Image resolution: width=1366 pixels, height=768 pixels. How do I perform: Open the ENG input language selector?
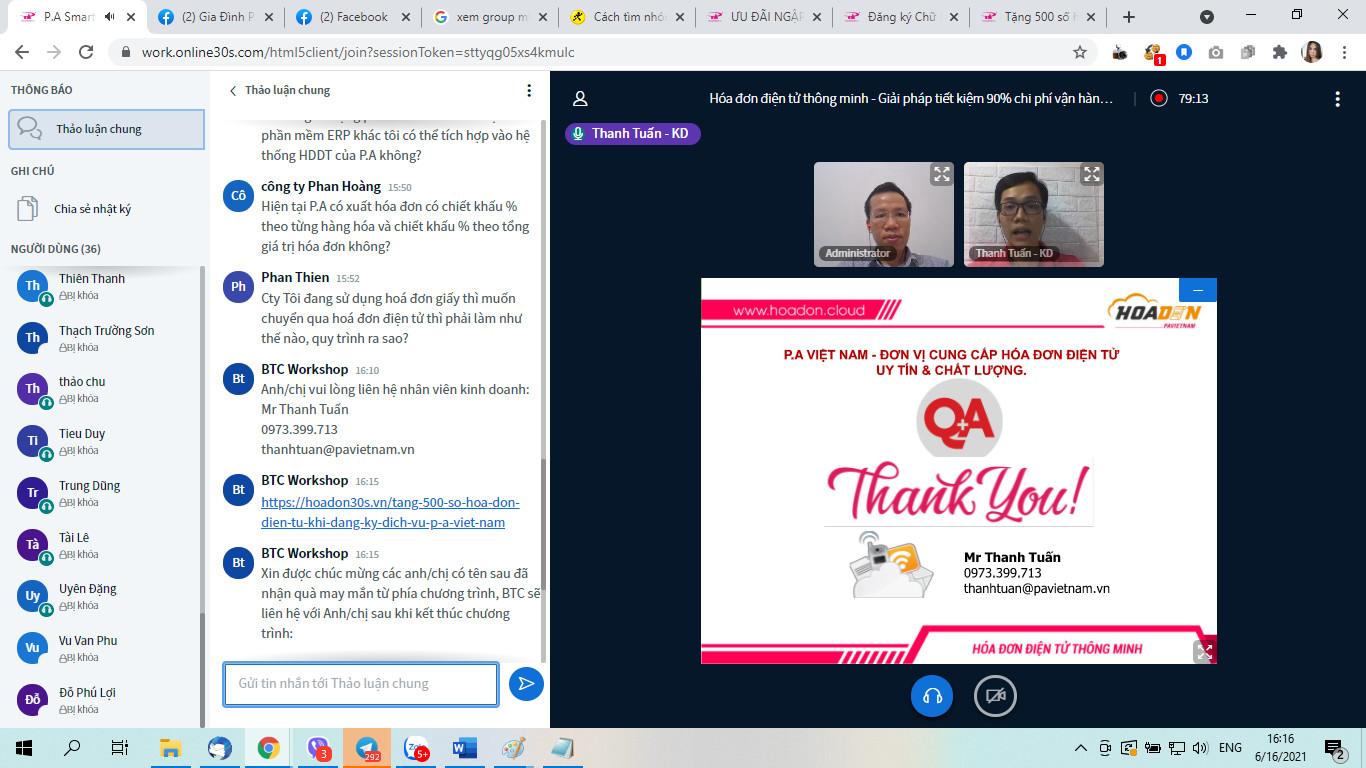point(1230,748)
